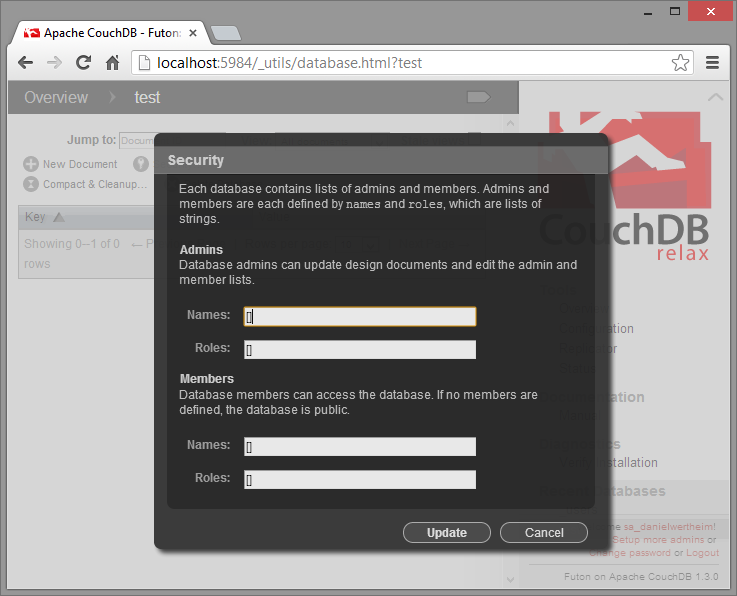Image resolution: width=737 pixels, height=596 pixels.
Task: Click the browser back arrow
Action: [x=25, y=63]
